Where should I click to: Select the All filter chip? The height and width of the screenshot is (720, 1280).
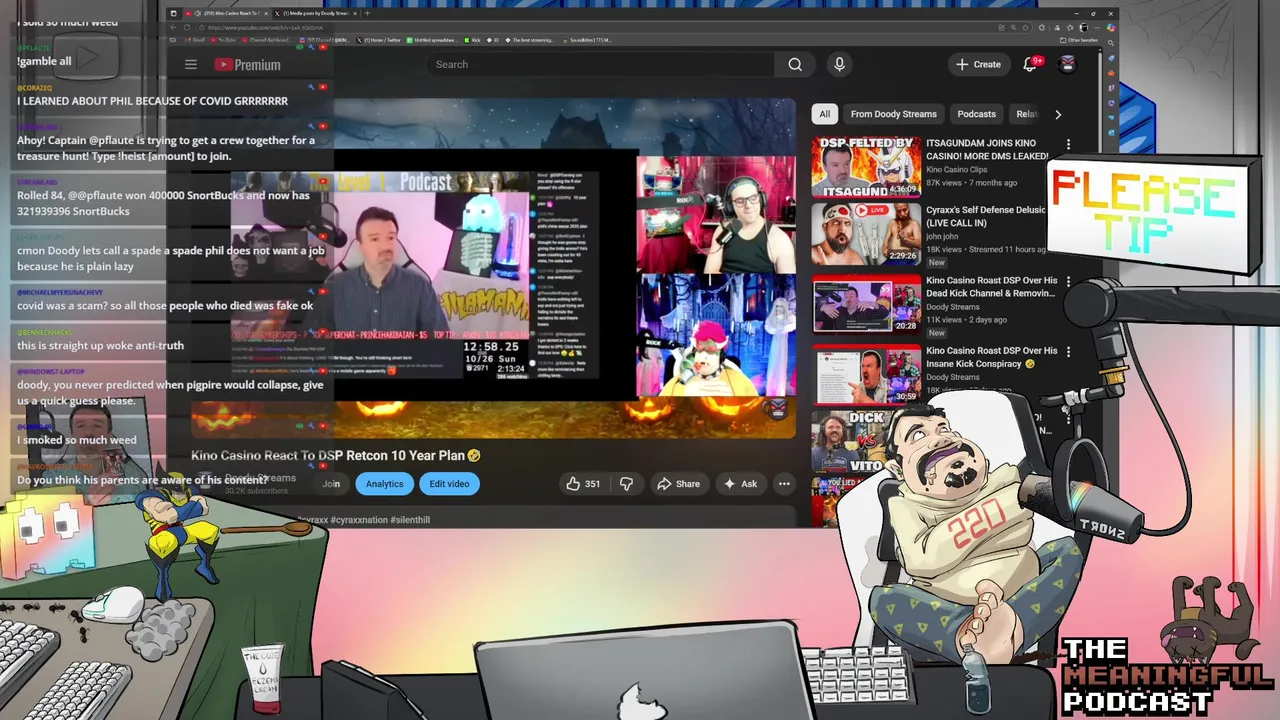tap(824, 114)
